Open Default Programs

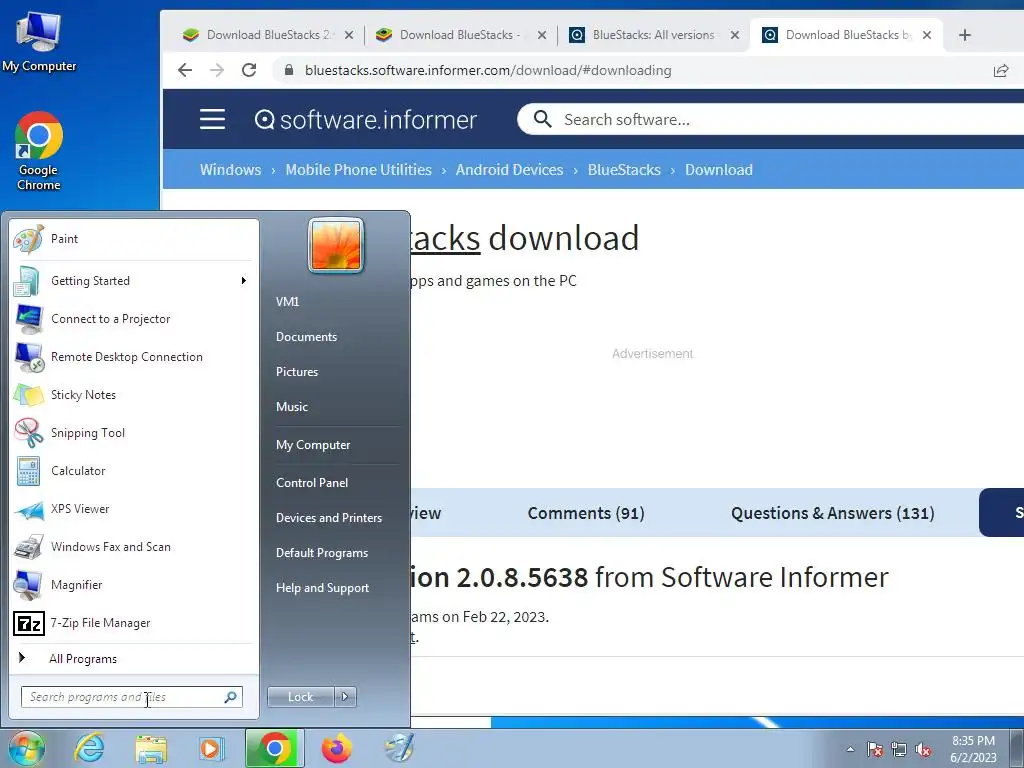pos(321,553)
